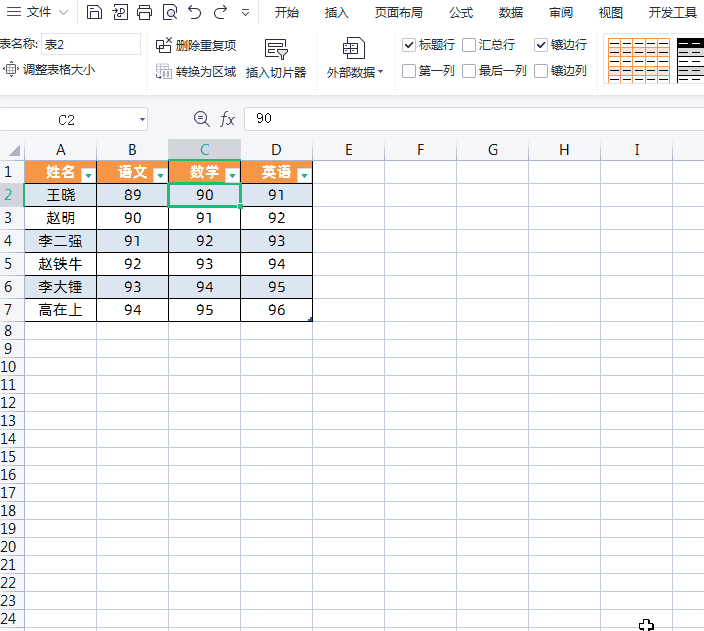Go to the 数据 tab
This screenshot has width=704, height=631.
pos(510,13)
